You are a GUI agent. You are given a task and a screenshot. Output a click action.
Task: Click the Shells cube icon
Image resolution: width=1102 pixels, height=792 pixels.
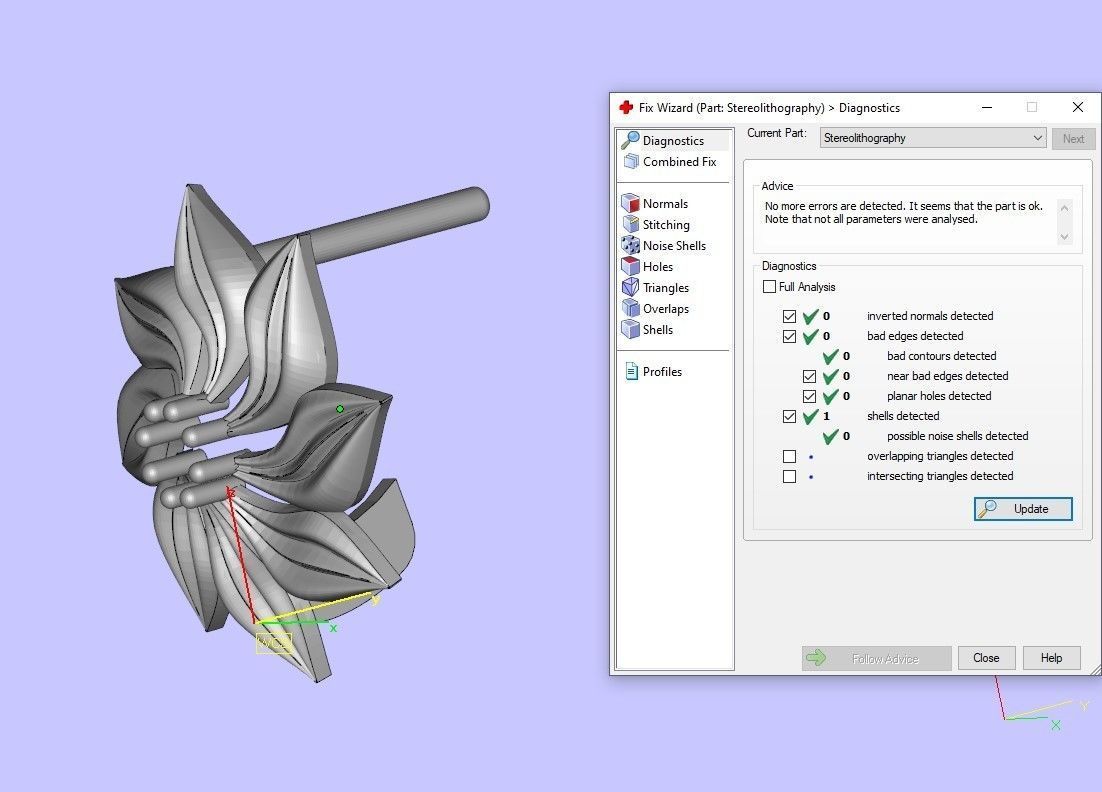[x=630, y=330]
